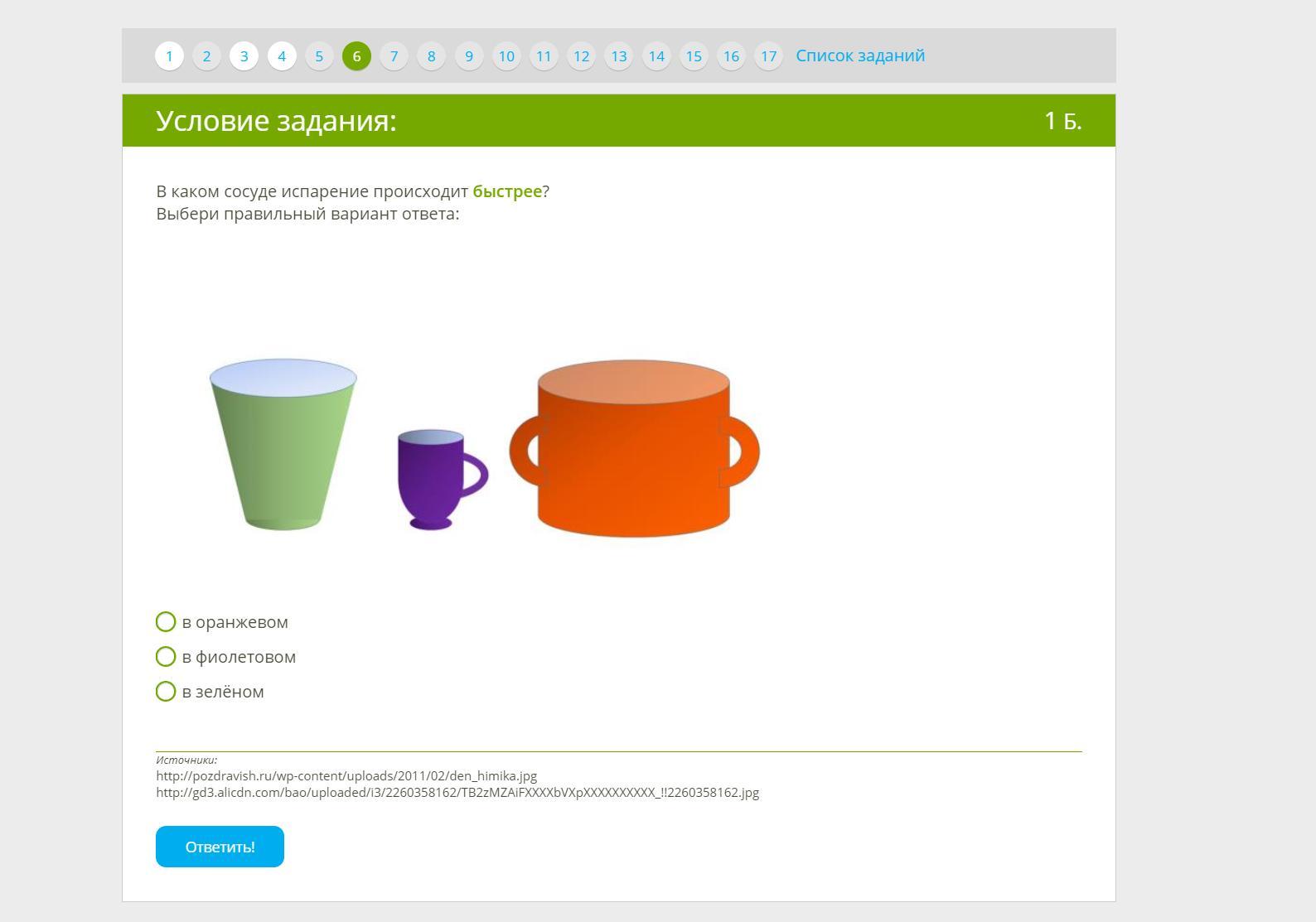Click the purple mug image

(443, 480)
